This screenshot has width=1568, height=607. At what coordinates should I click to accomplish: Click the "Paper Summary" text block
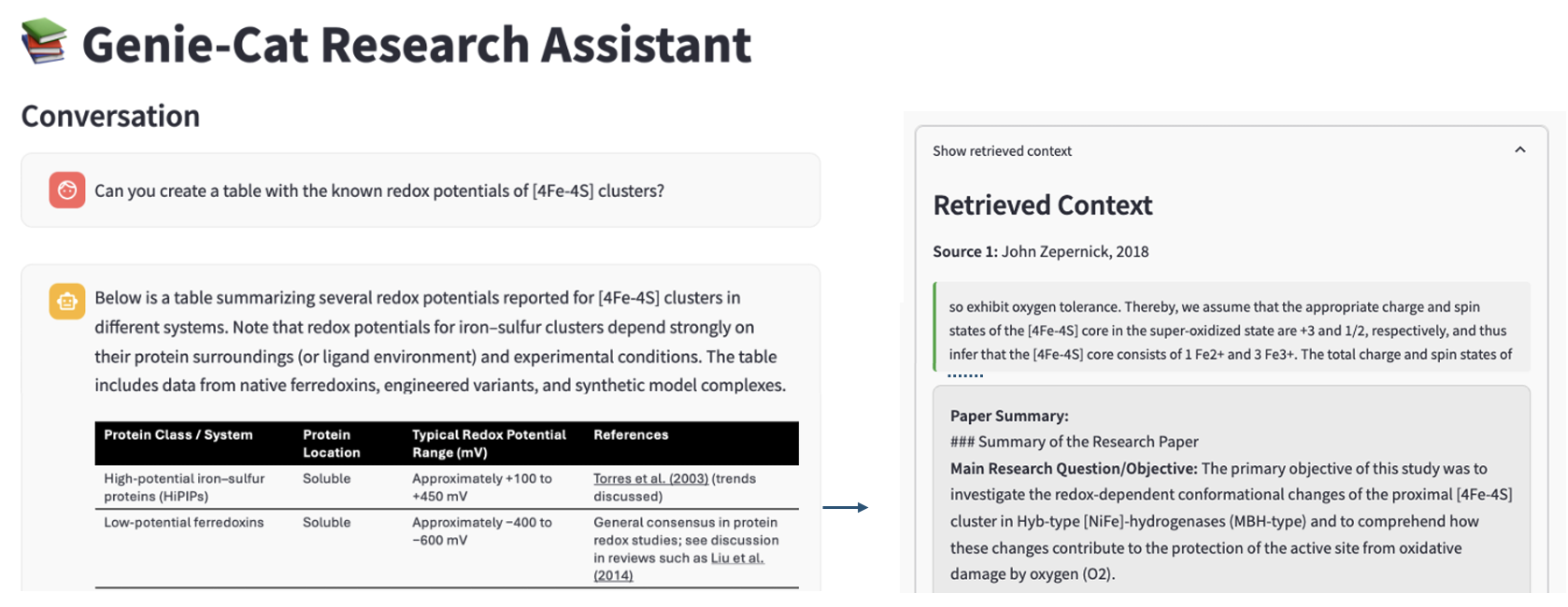(1230, 495)
